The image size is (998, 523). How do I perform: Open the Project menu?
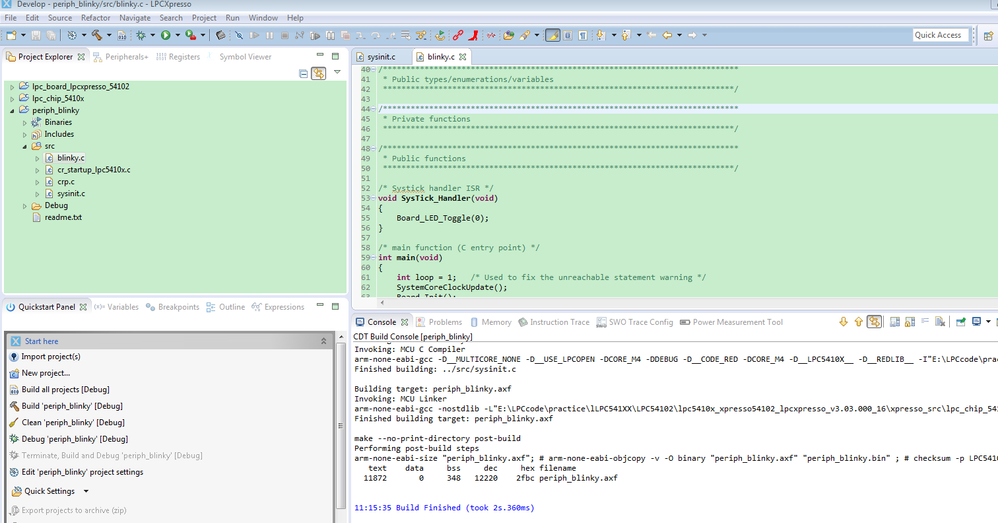(x=204, y=18)
